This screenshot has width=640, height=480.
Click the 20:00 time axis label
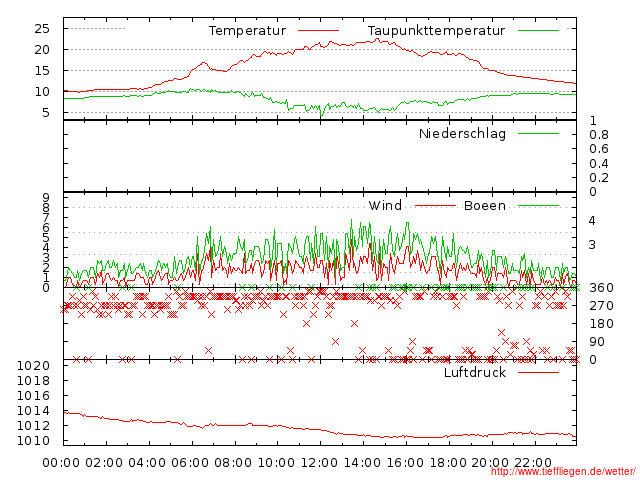point(490,463)
